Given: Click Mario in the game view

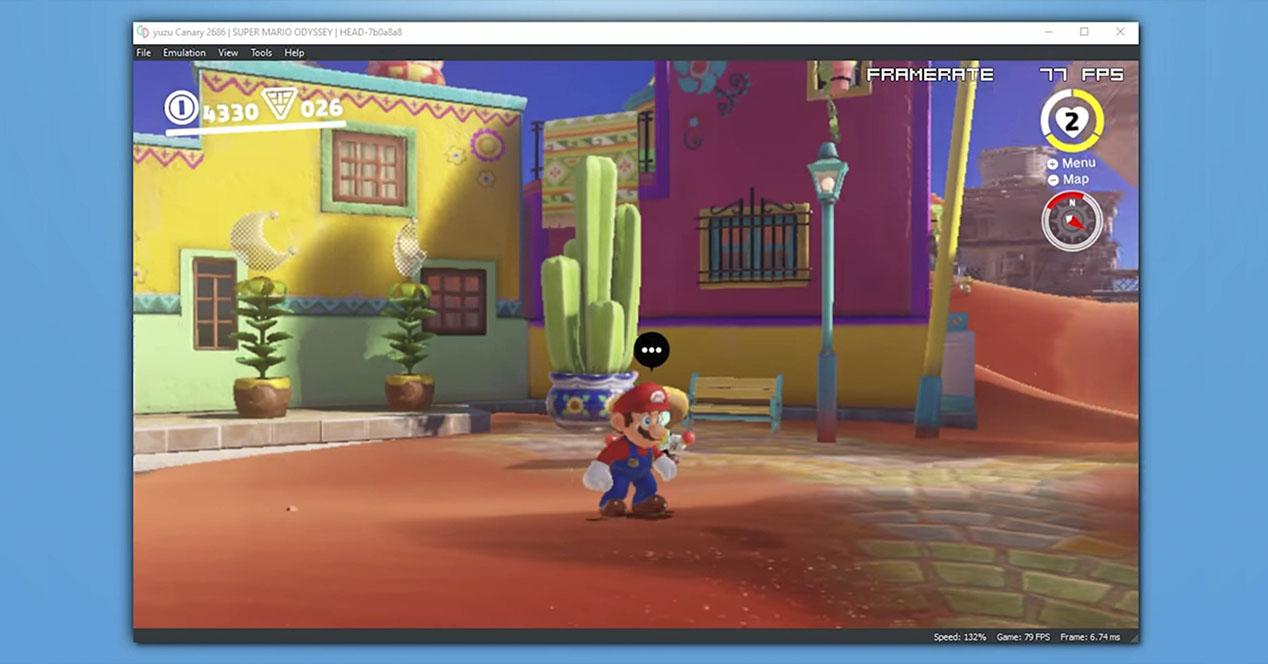Looking at the screenshot, I should pos(635,452).
